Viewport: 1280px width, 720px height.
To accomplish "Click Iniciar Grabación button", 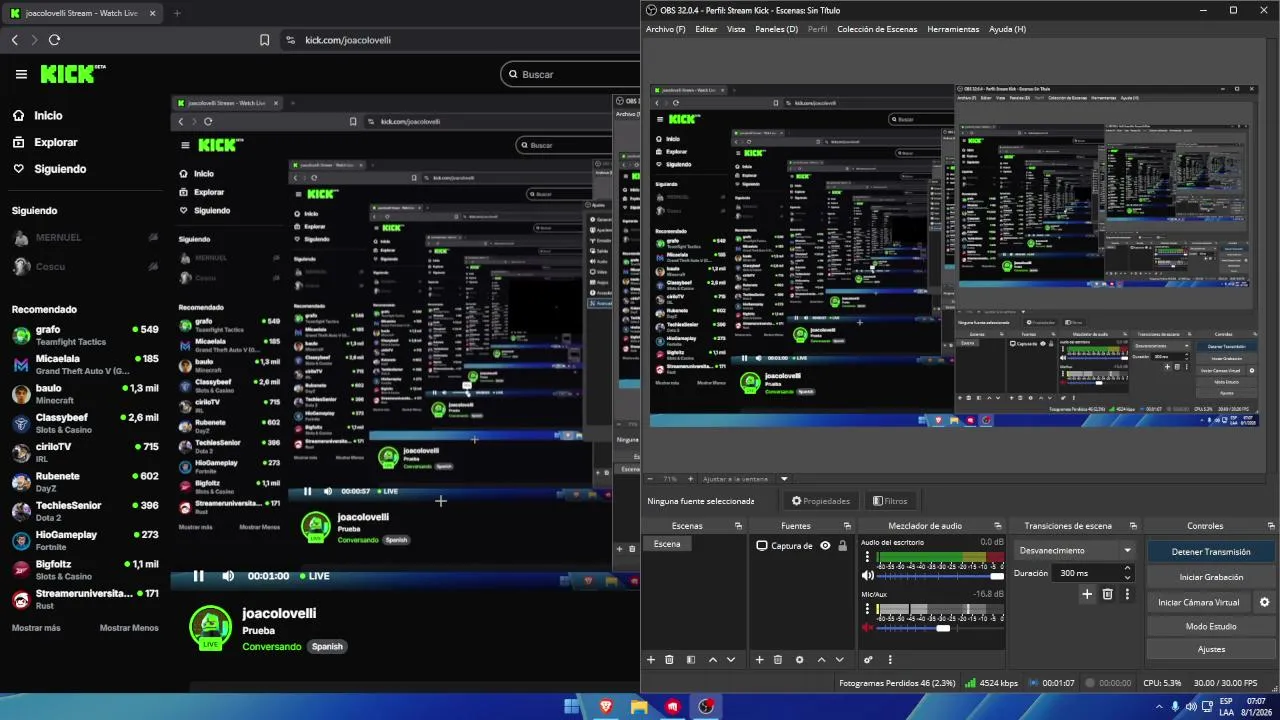I will pyautogui.click(x=1211, y=577).
